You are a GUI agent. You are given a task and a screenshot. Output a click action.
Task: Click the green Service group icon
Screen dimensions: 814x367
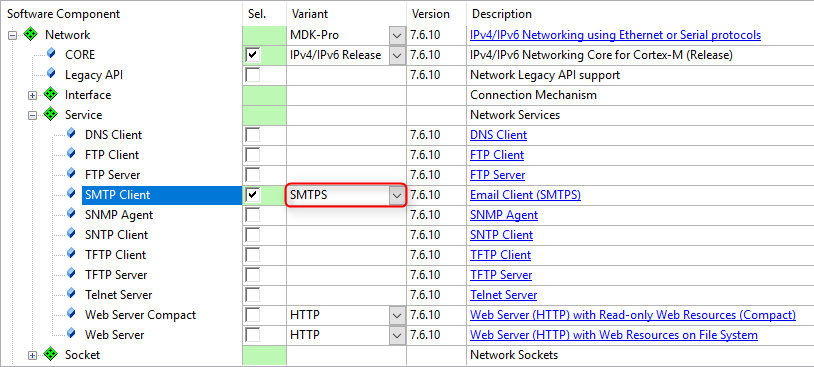pos(50,115)
